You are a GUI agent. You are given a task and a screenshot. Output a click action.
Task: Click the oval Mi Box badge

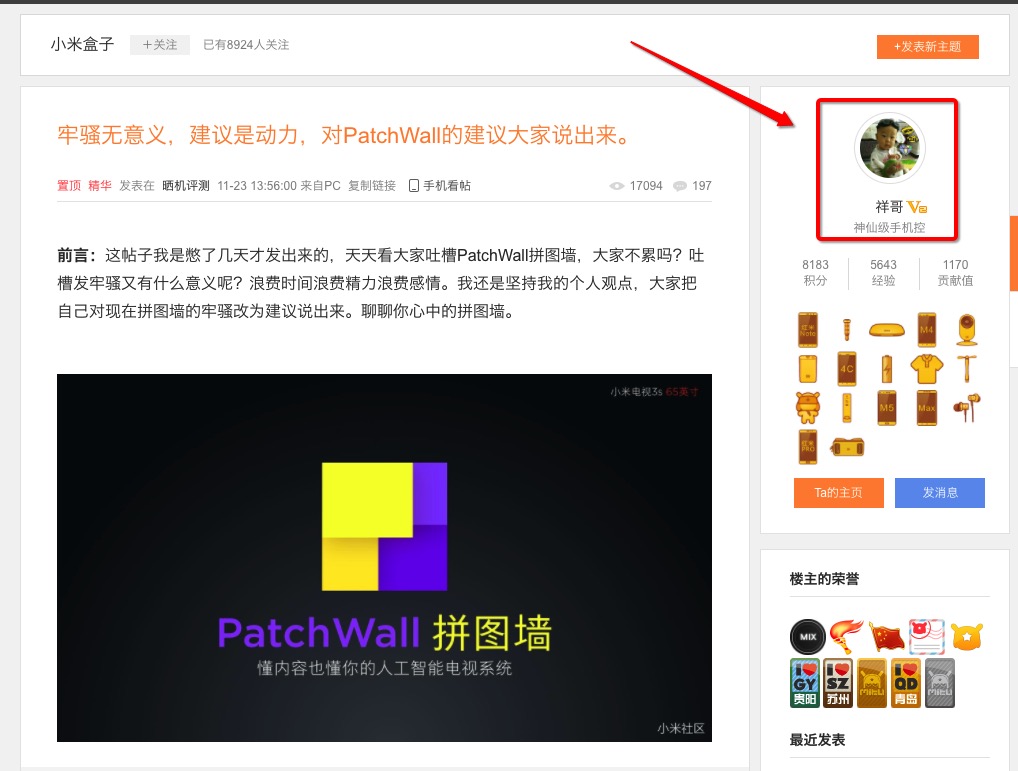[x=887, y=330]
